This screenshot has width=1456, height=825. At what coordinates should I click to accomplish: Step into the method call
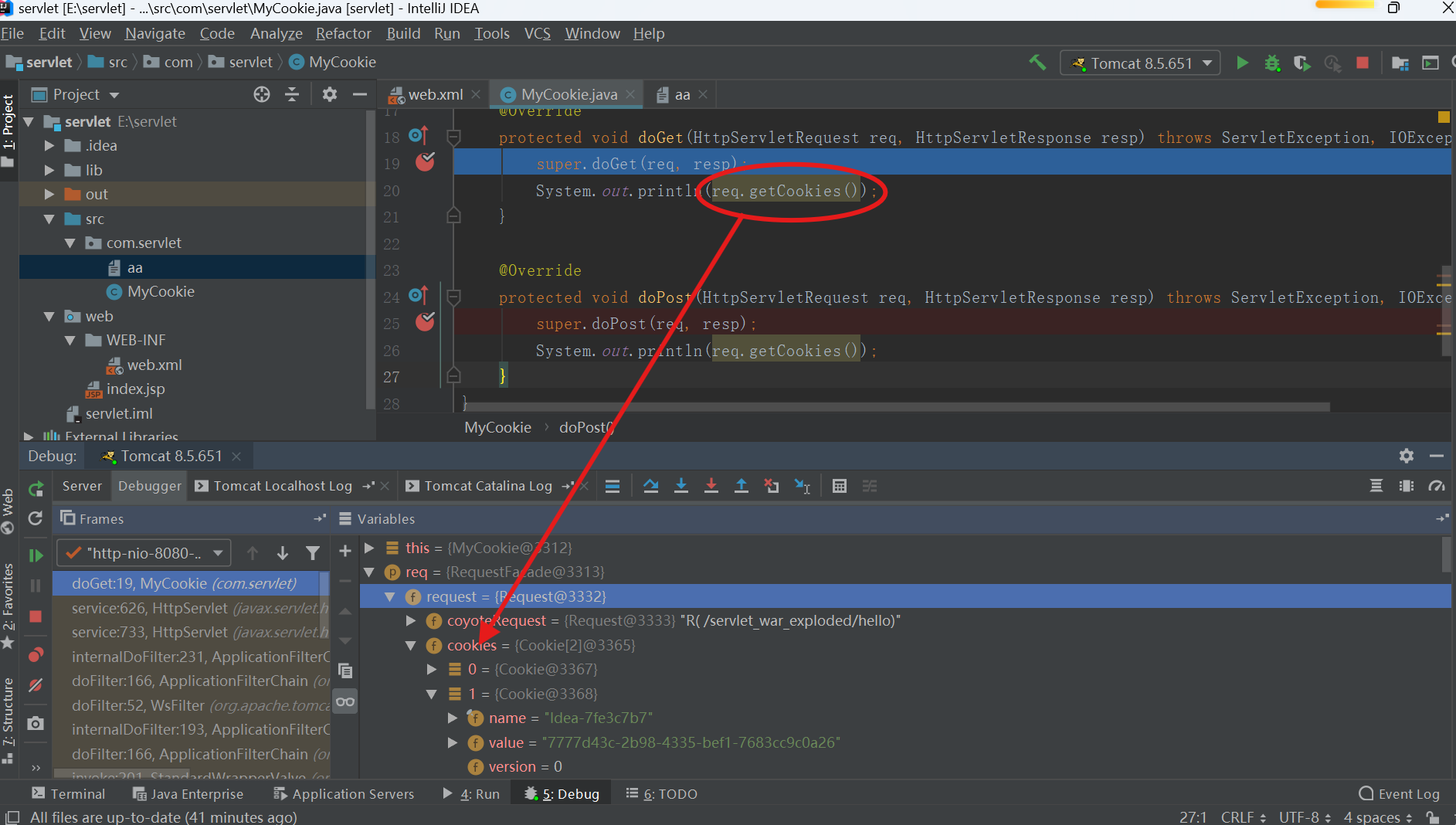tap(681, 486)
